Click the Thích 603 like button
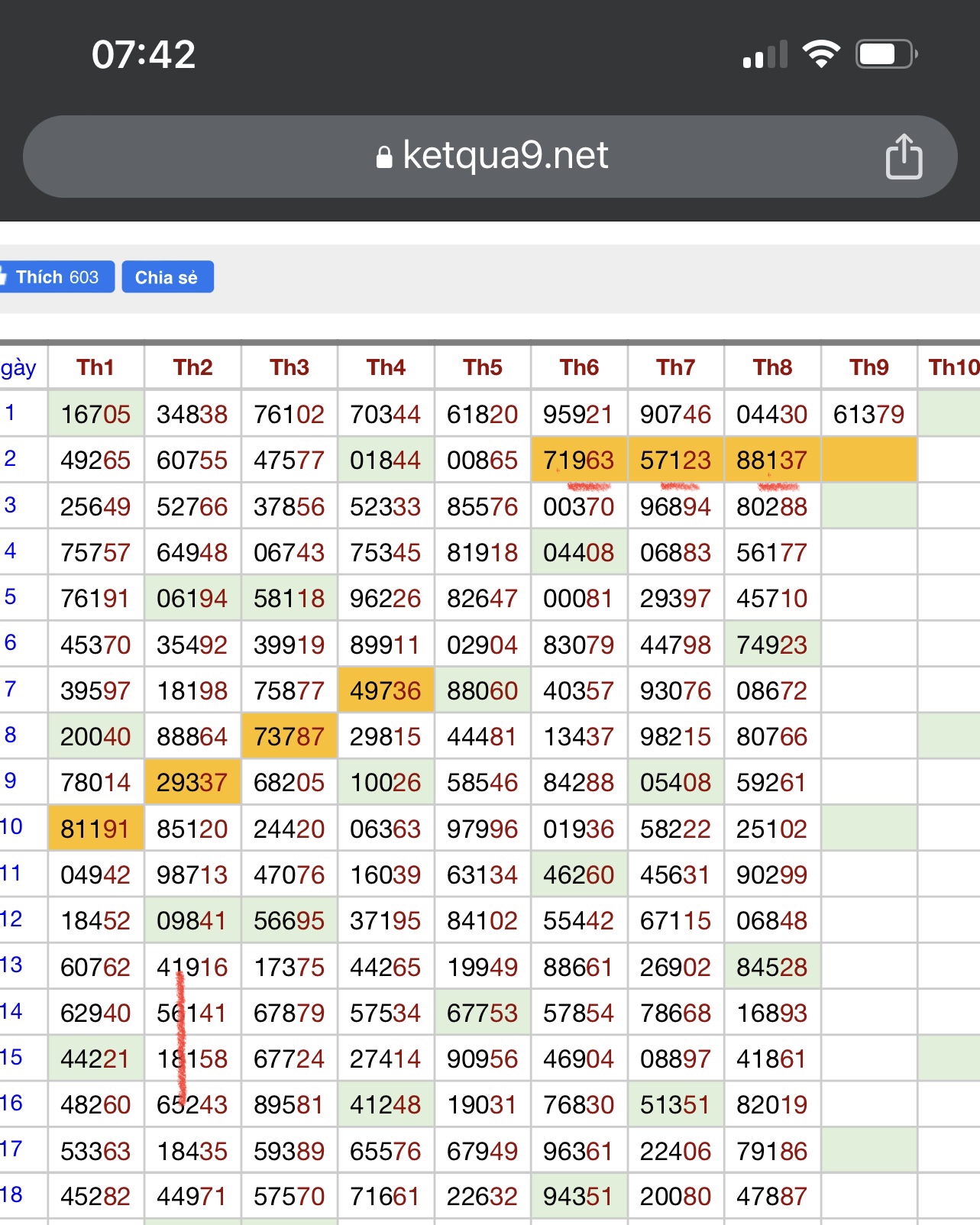 (57, 276)
